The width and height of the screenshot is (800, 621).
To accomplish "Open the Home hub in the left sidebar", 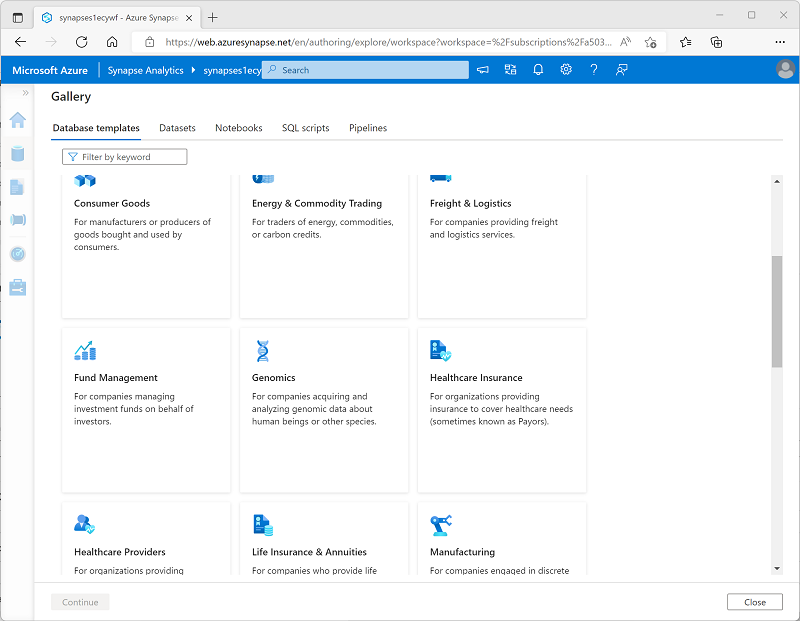I will [17, 120].
